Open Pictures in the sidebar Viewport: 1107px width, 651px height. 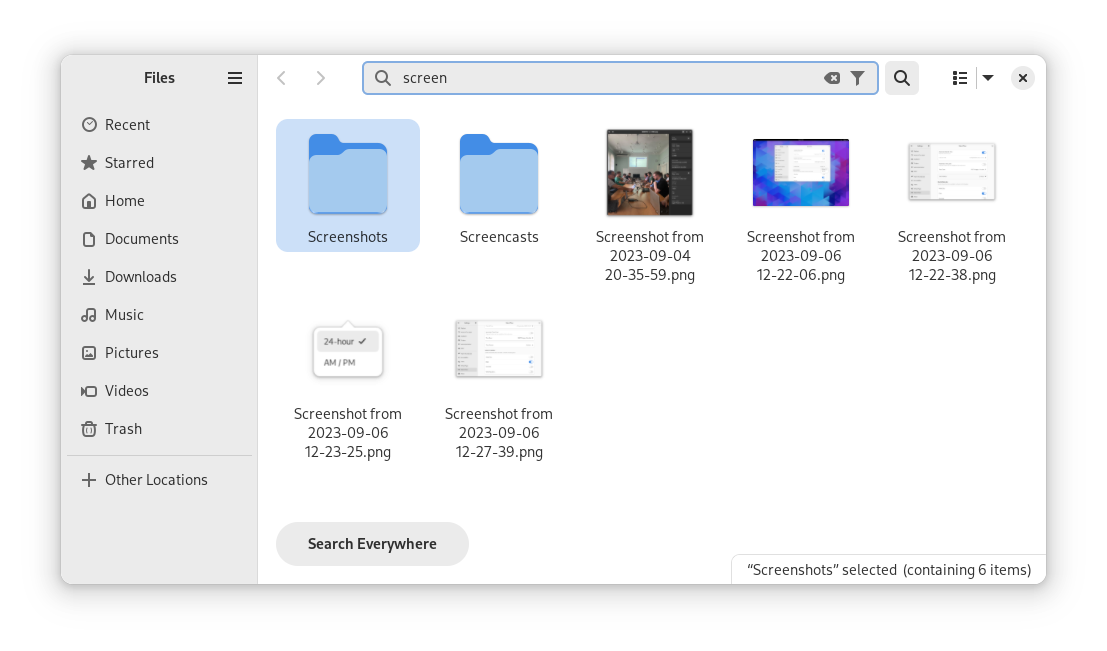(x=159, y=353)
